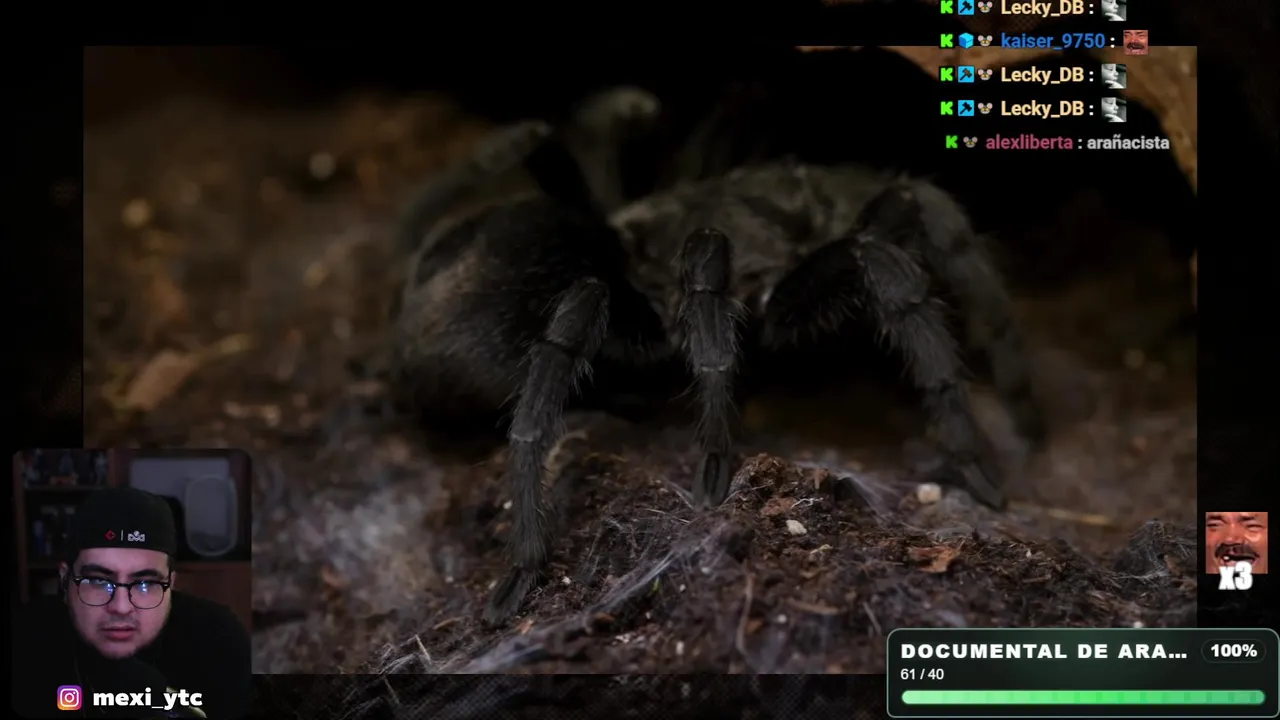The width and height of the screenshot is (1280, 720).
Task: Click the "61 / 40" goal counter
Action: [x=922, y=674]
